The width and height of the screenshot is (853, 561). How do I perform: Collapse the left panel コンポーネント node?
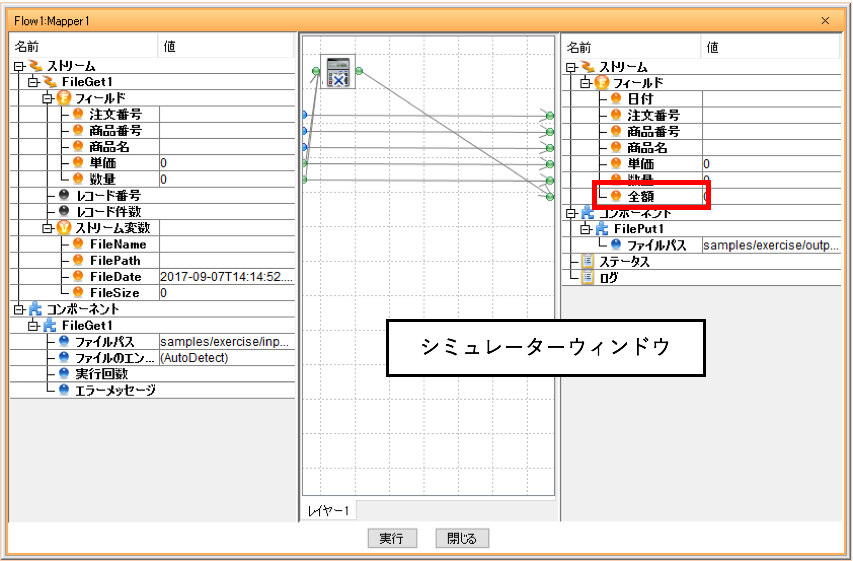click(x=20, y=309)
